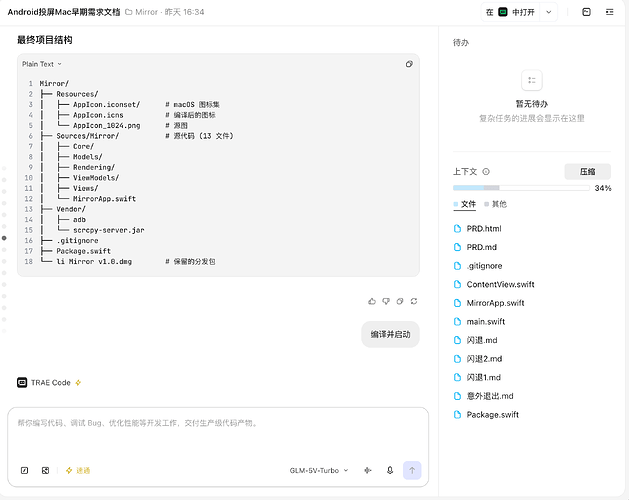Click the lightning icon next to TRAE Code
This screenshot has width=629, height=500.
(78, 382)
